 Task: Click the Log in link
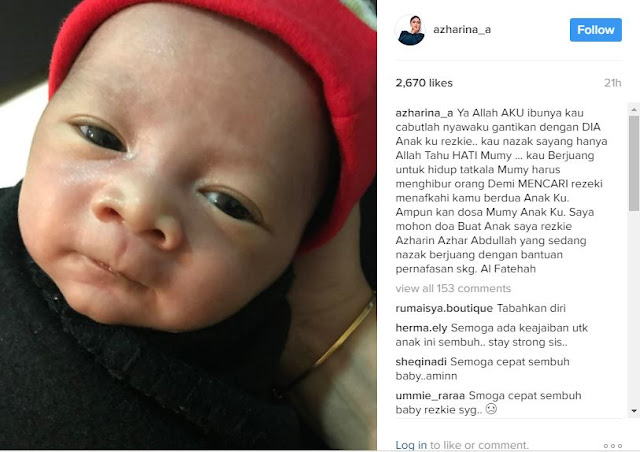(x=411, y=445)
